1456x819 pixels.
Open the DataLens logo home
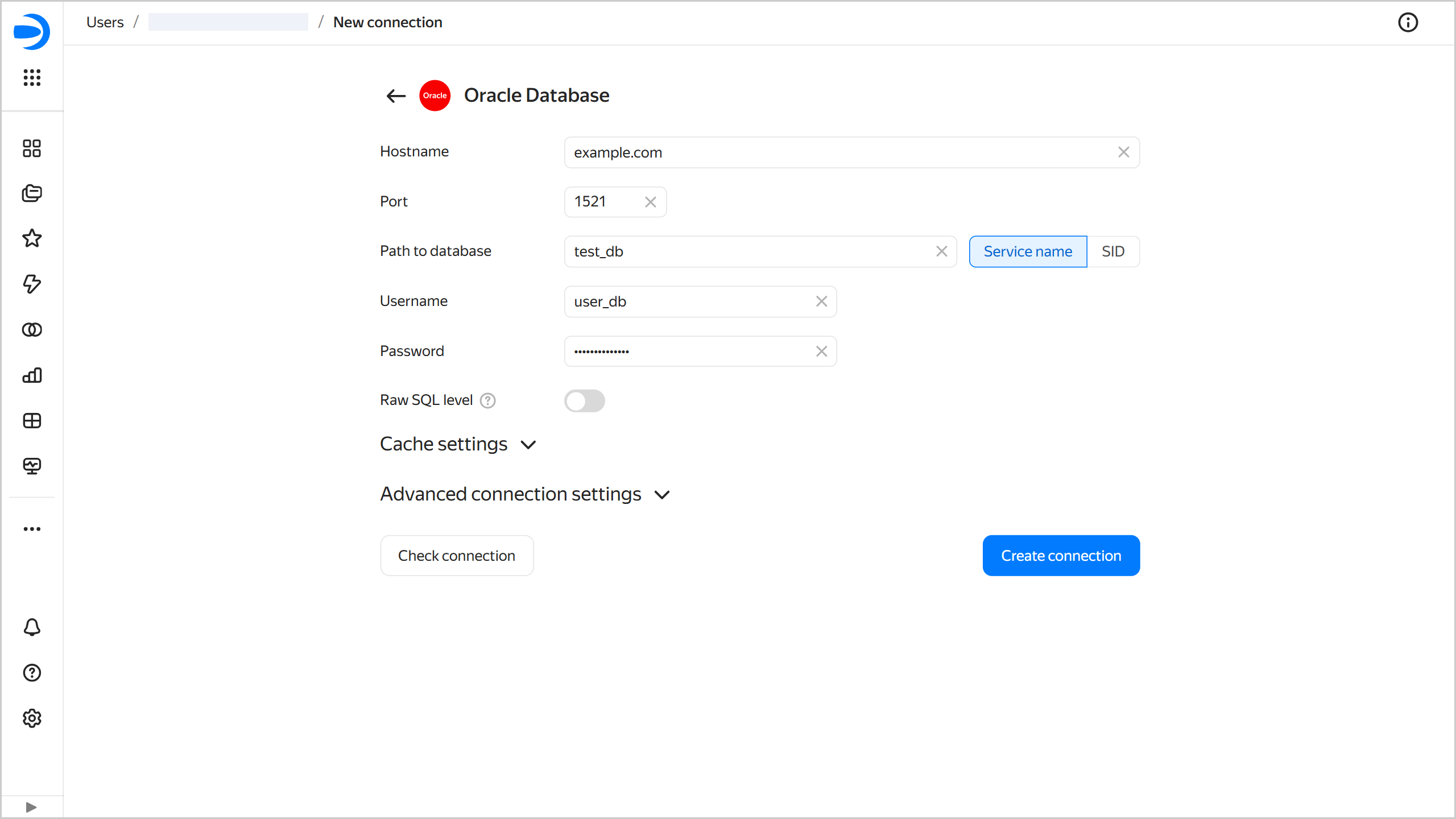(32, 31)
